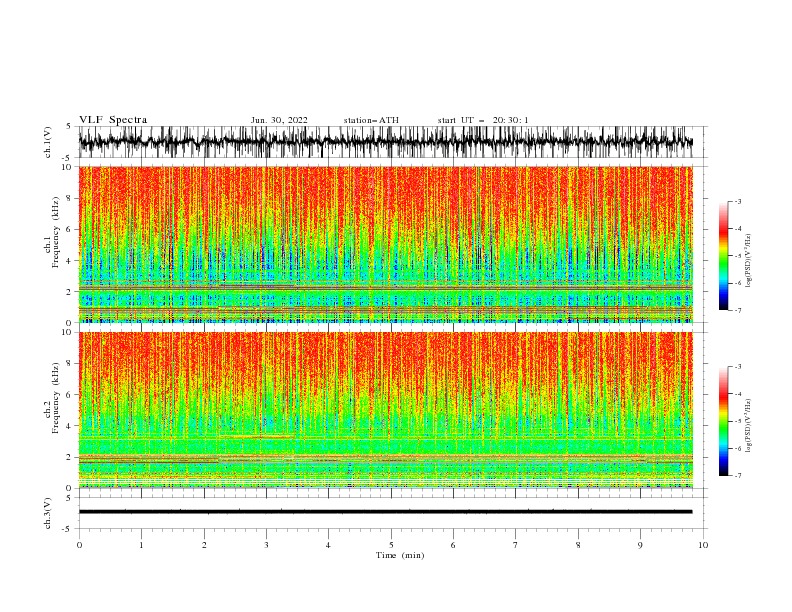
Task: Click the ch.2 "Frequency (kHz)" axis label
Action: pyautogui.click(x=56, y=397)
